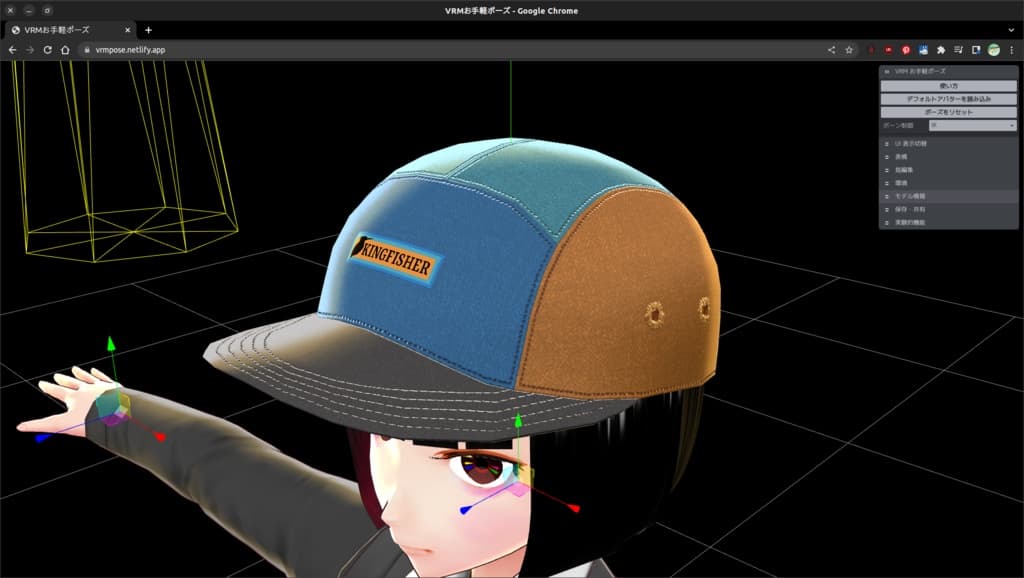Close the VRMお手軽ポーズ tab
Viewport: 1024px width, 578px height.
(127, 30)
